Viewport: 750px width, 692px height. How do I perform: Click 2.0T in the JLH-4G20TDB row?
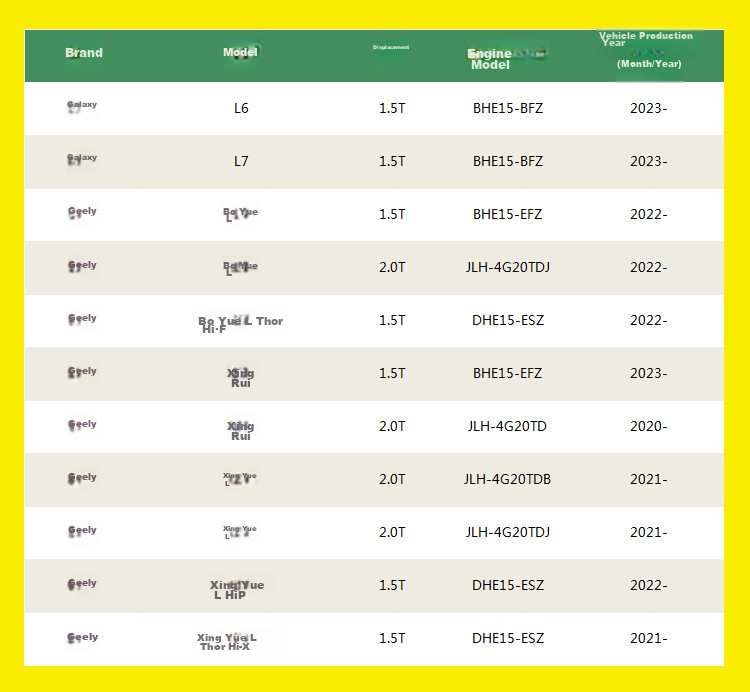[392, 480]
